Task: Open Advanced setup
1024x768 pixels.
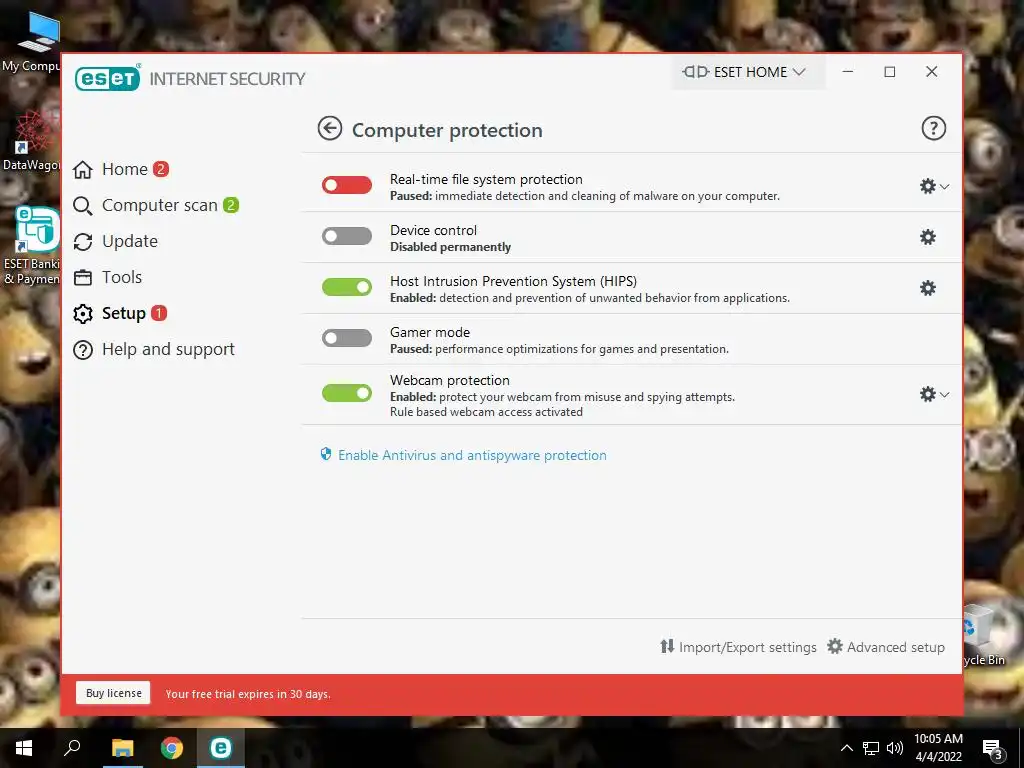Action: [x=886, y=647]
